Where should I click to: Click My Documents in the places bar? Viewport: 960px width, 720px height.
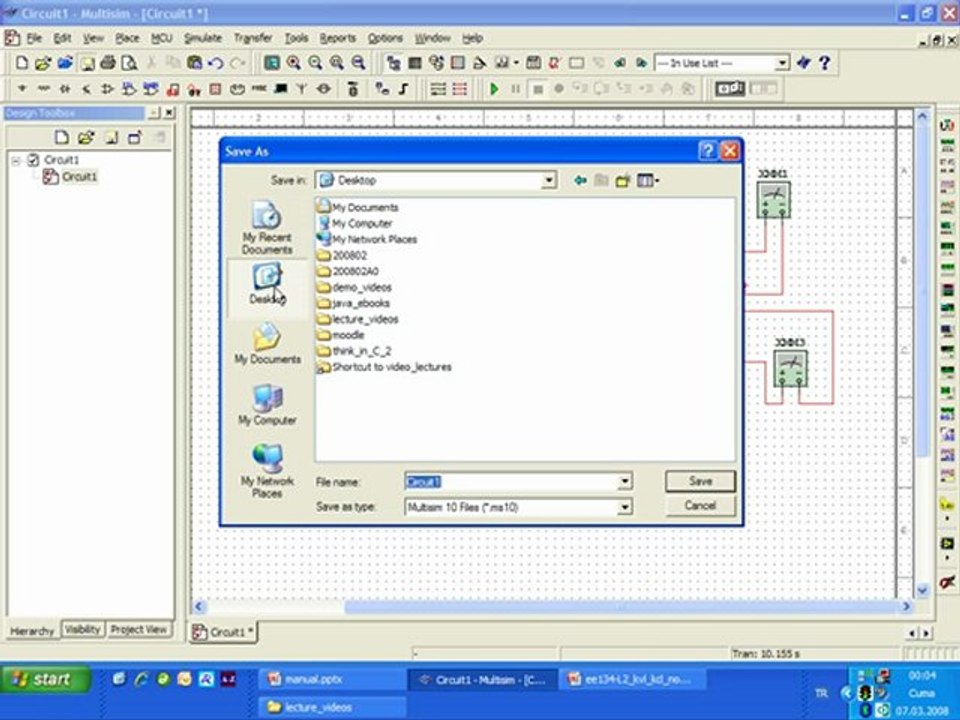tap(268, 343)
